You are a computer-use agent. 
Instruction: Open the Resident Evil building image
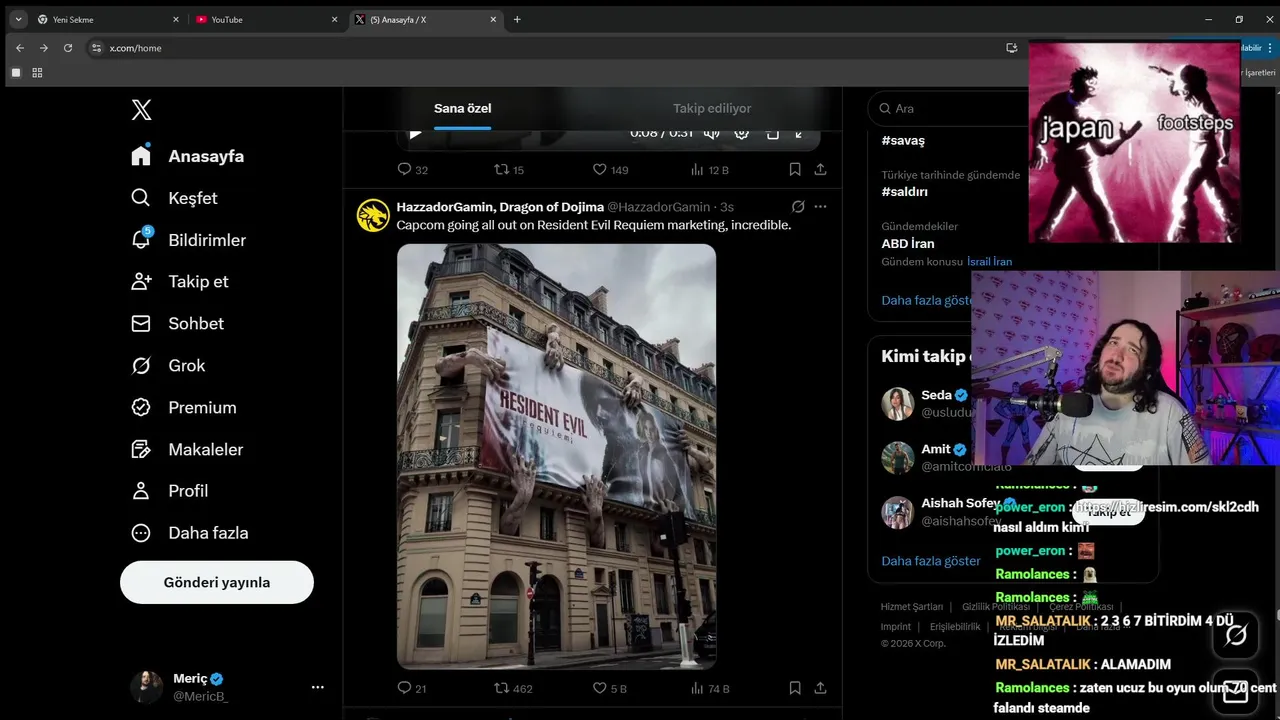556,456
